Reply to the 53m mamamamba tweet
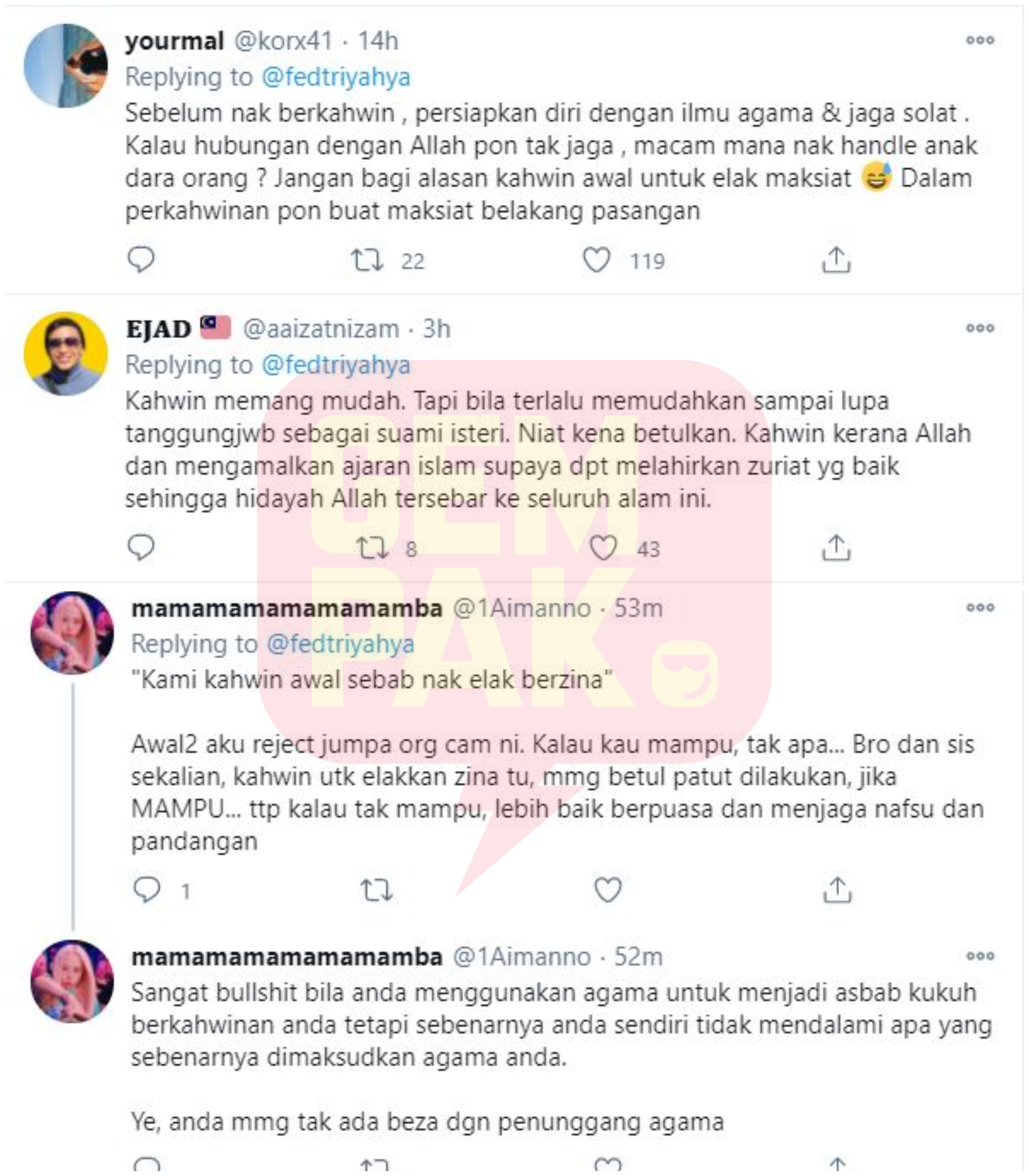1029x1176 pixels. (x=147, y=890)
